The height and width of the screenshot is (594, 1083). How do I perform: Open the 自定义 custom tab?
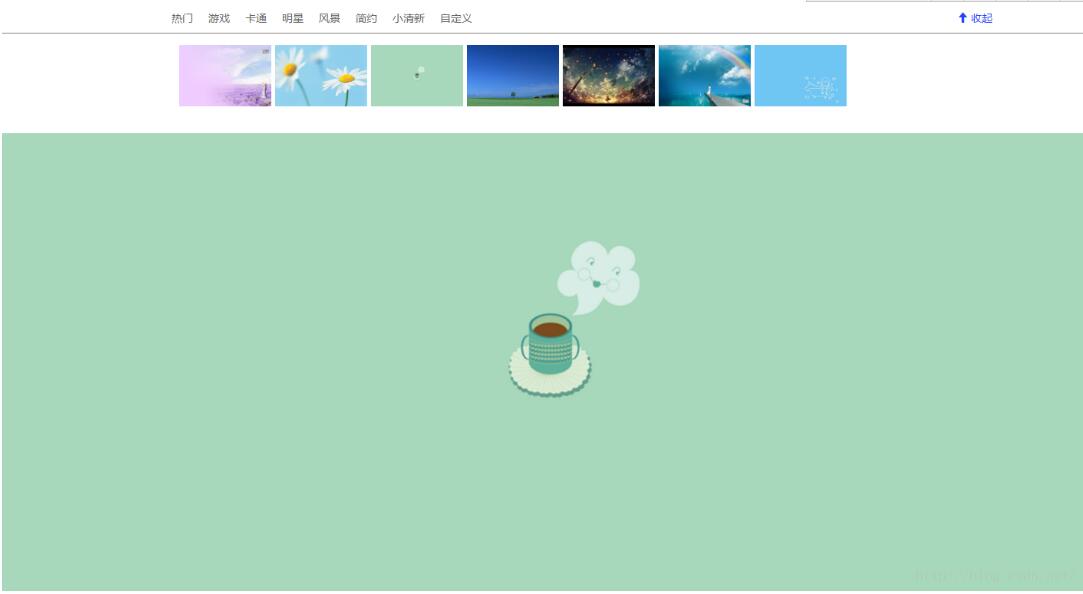tap(456, 18)
